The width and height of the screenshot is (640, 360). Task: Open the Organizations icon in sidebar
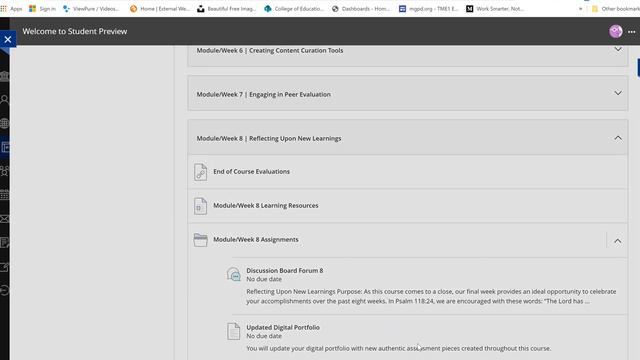pyautogui.click(x=4, y=171)
